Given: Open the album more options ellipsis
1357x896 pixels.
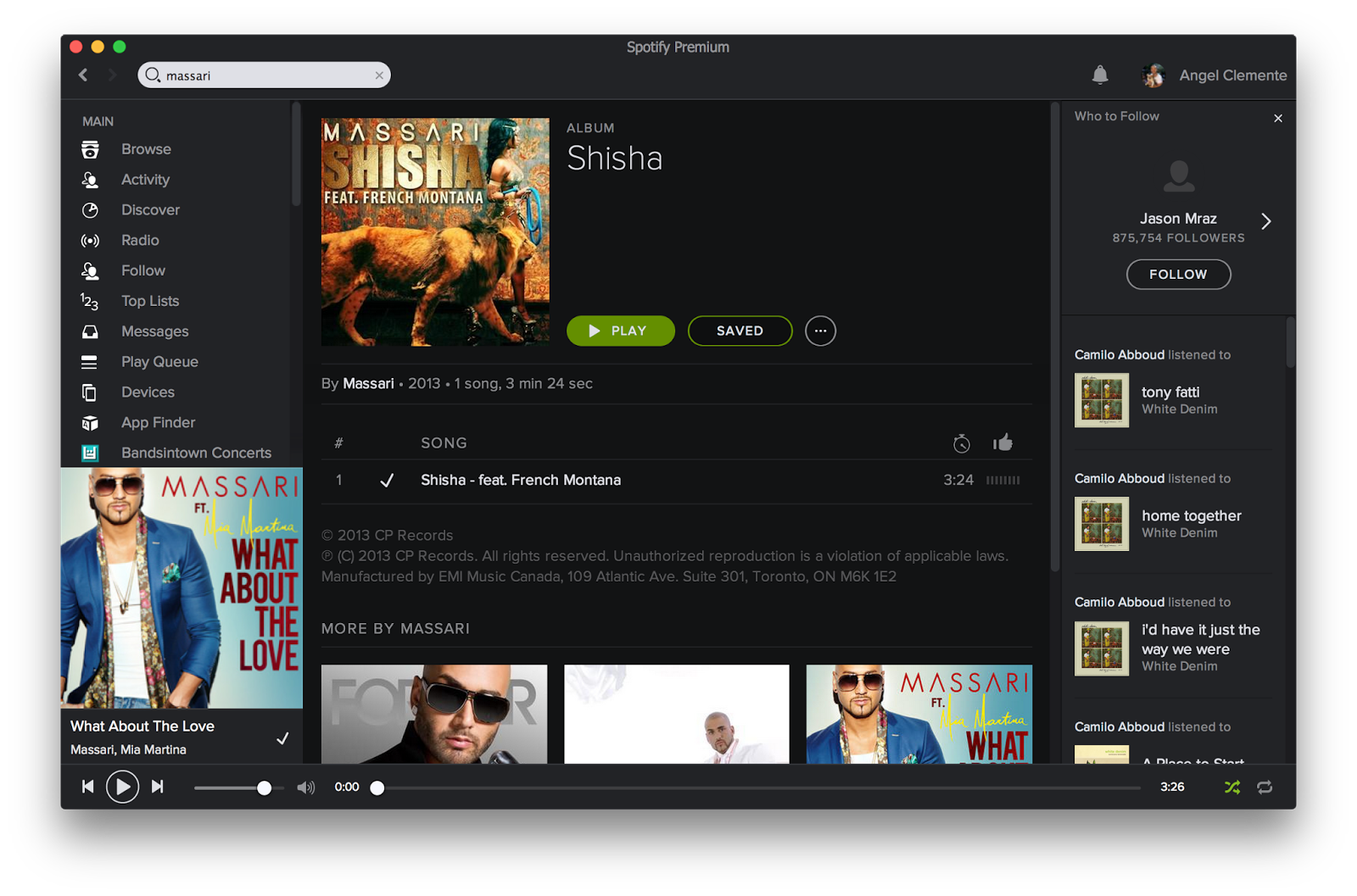Looking at the screenshot, I should coord(820,331).
